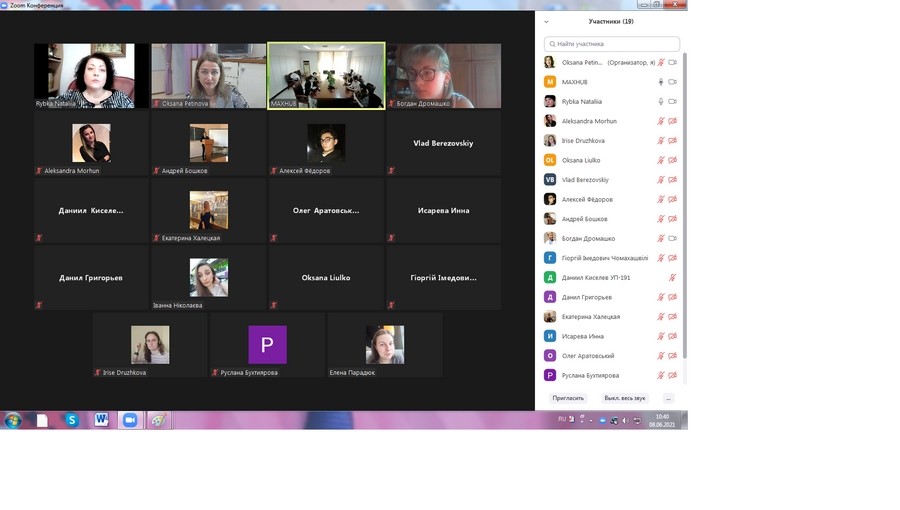Click Выкл. весь звук button
This screenshot has height=510, width=900.
(624, 398)
